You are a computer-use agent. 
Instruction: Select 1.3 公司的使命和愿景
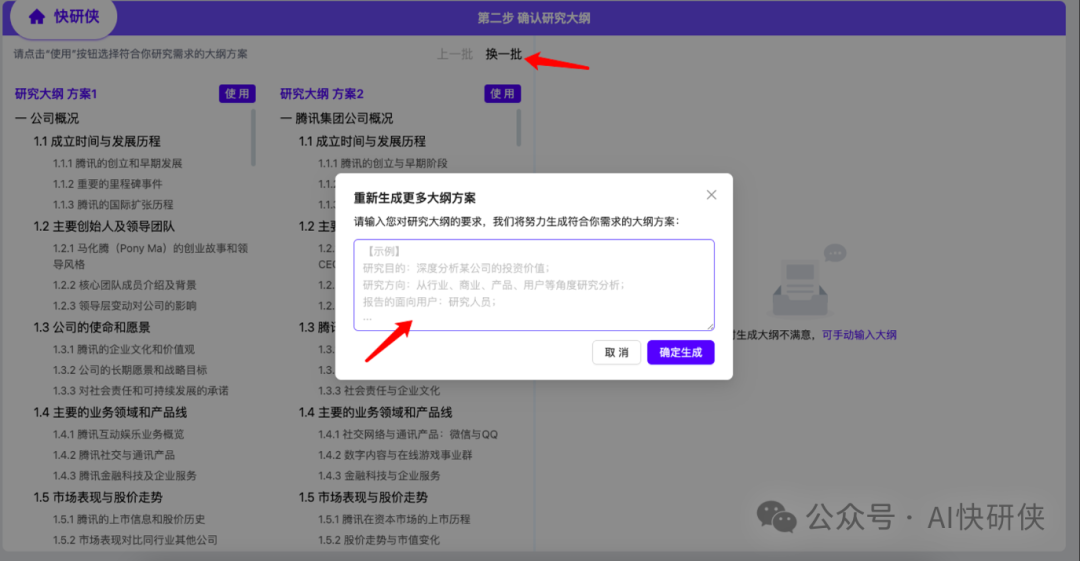point(92,327)
